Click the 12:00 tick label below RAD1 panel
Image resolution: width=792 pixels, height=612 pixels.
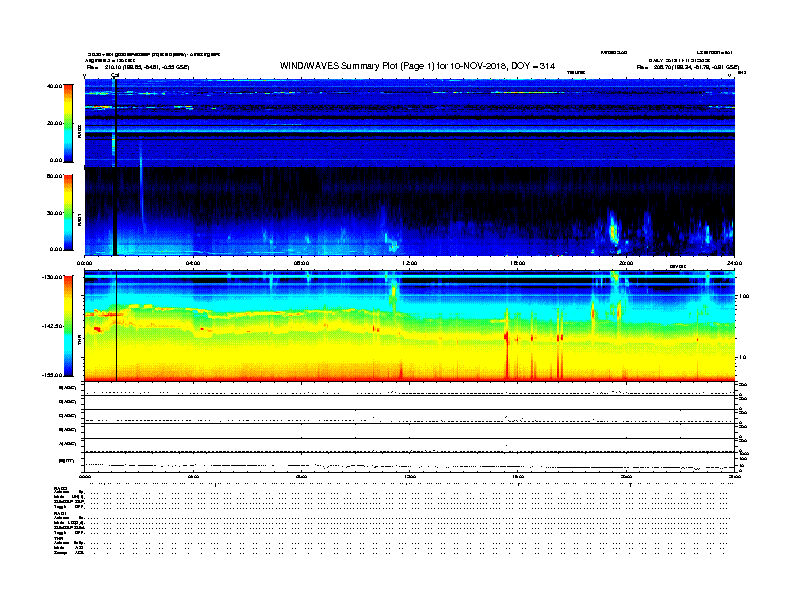pos(410,263)
